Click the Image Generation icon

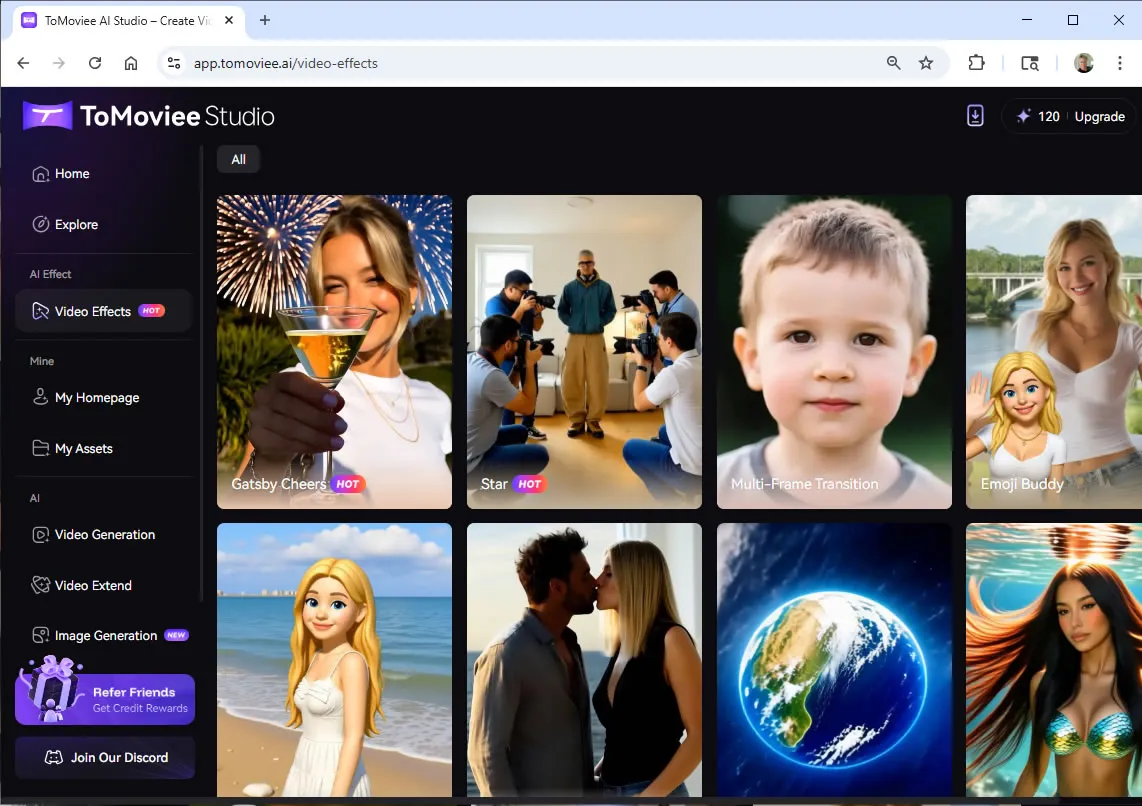tap(40, 636)
